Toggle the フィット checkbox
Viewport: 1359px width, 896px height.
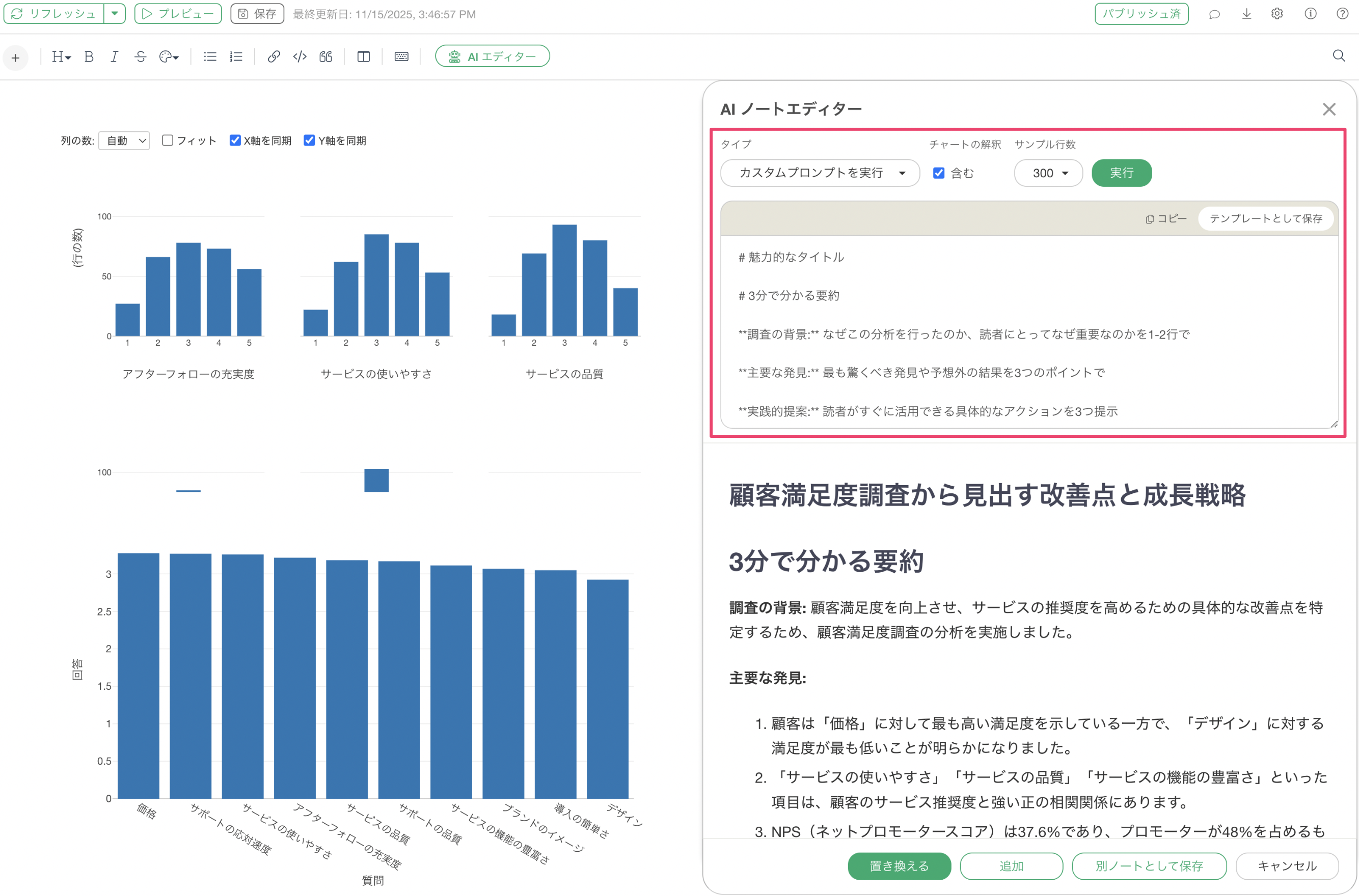168,141
